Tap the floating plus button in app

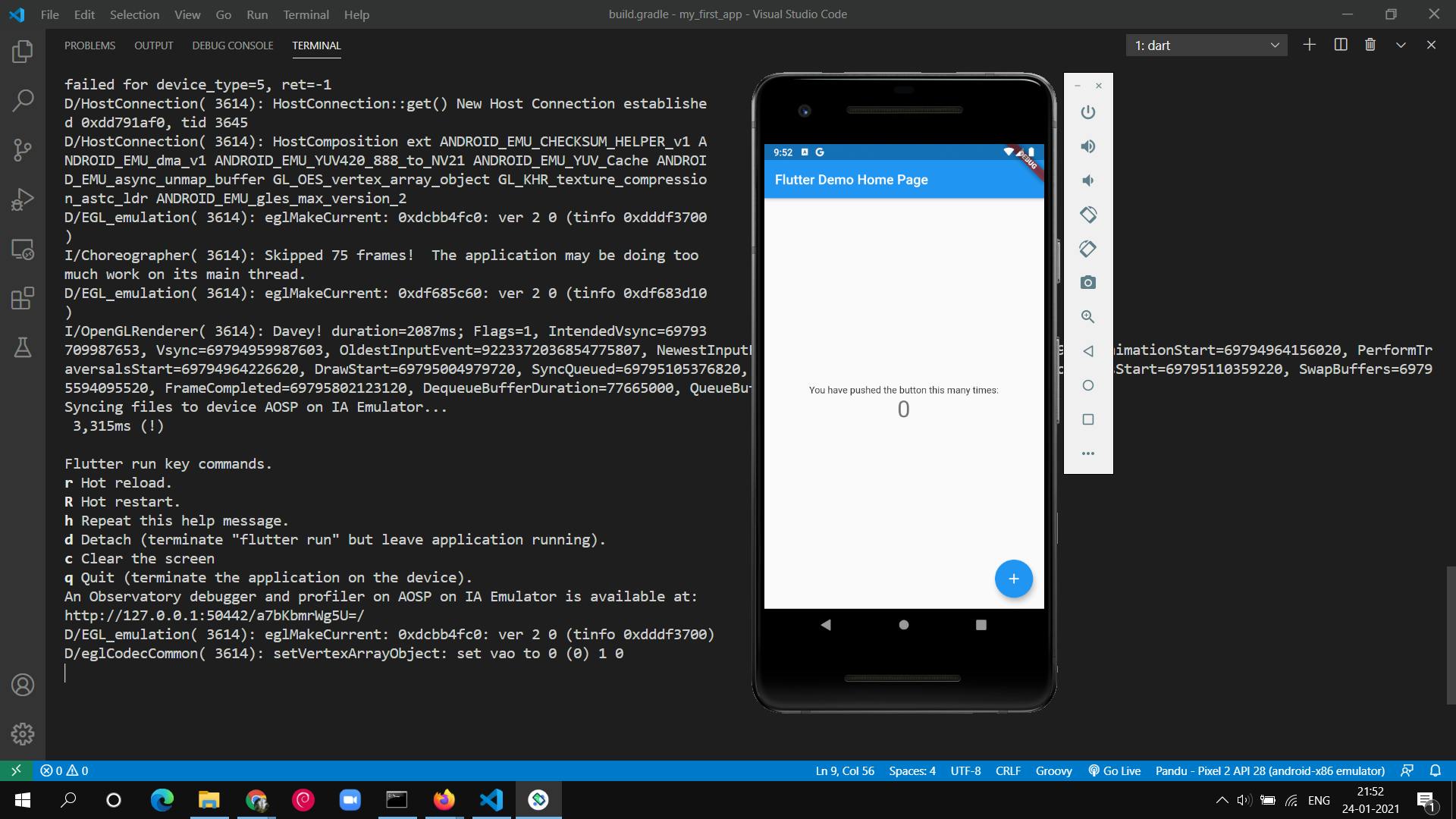click(x=1014, y=579)
